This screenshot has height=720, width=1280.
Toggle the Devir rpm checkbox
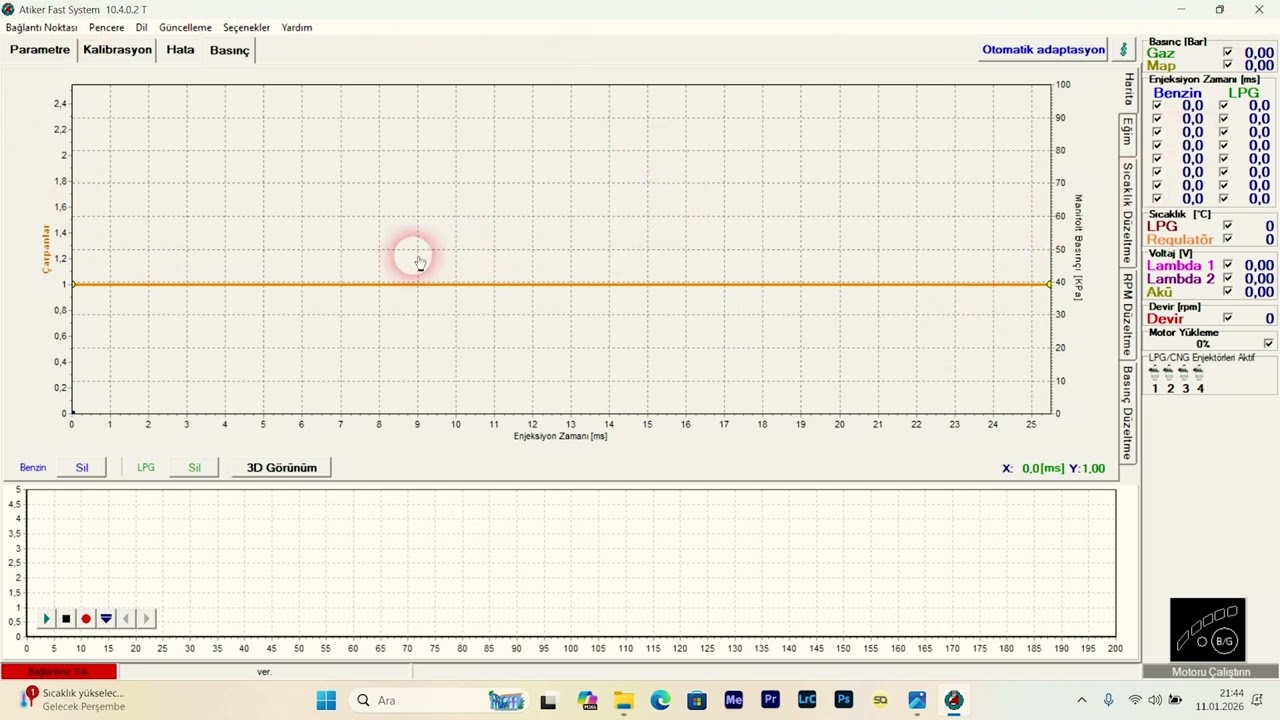[x=1228, y=318]
